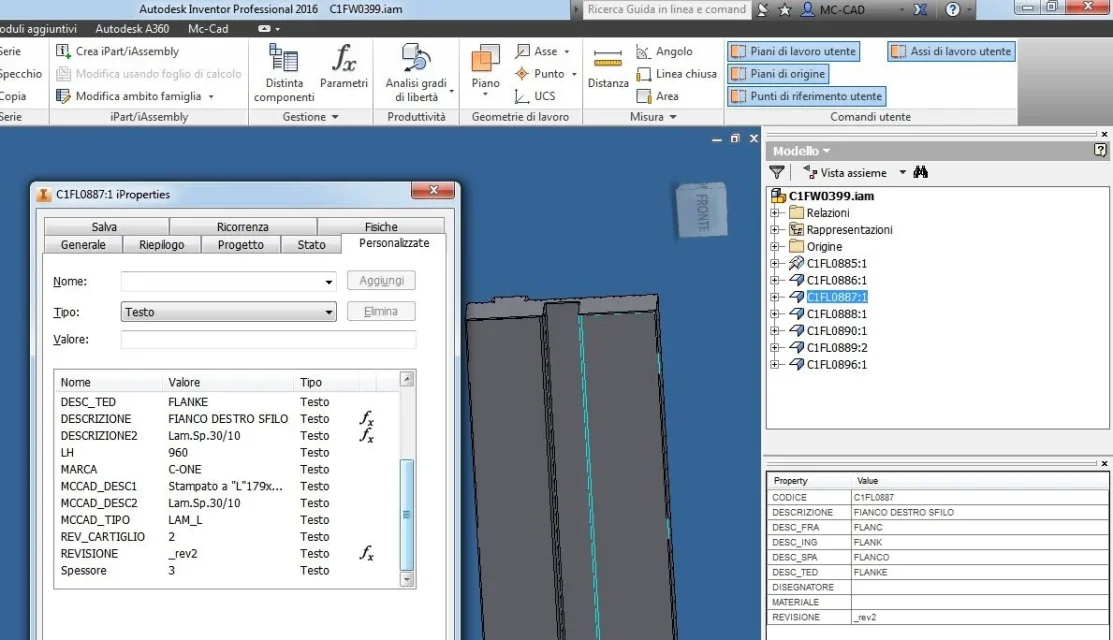Click Modifica ambito famiglia
The height and width of the screenshot is (640, 1113).
135,96
